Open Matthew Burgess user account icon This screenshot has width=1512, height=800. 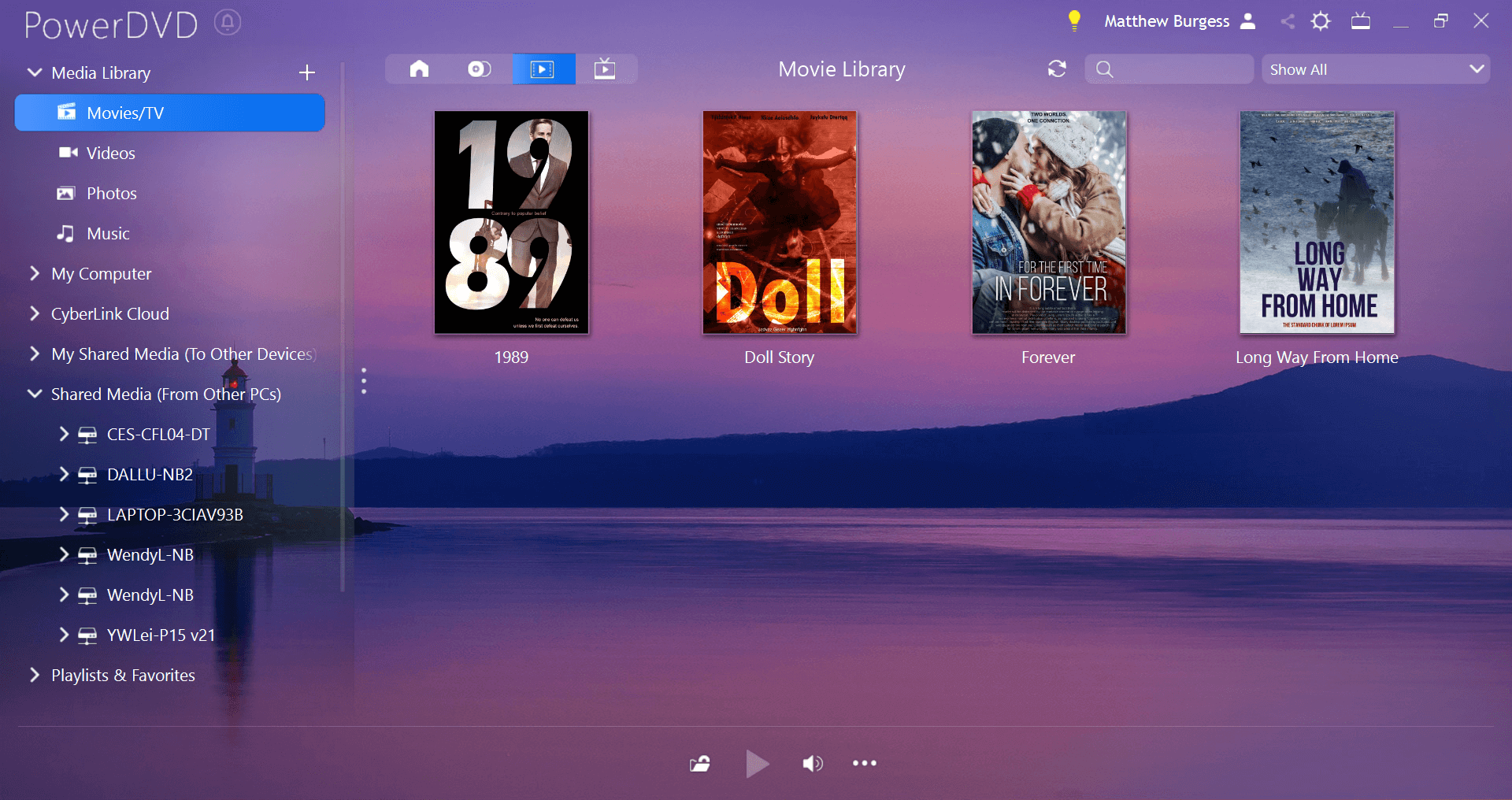pos(1247,21)
